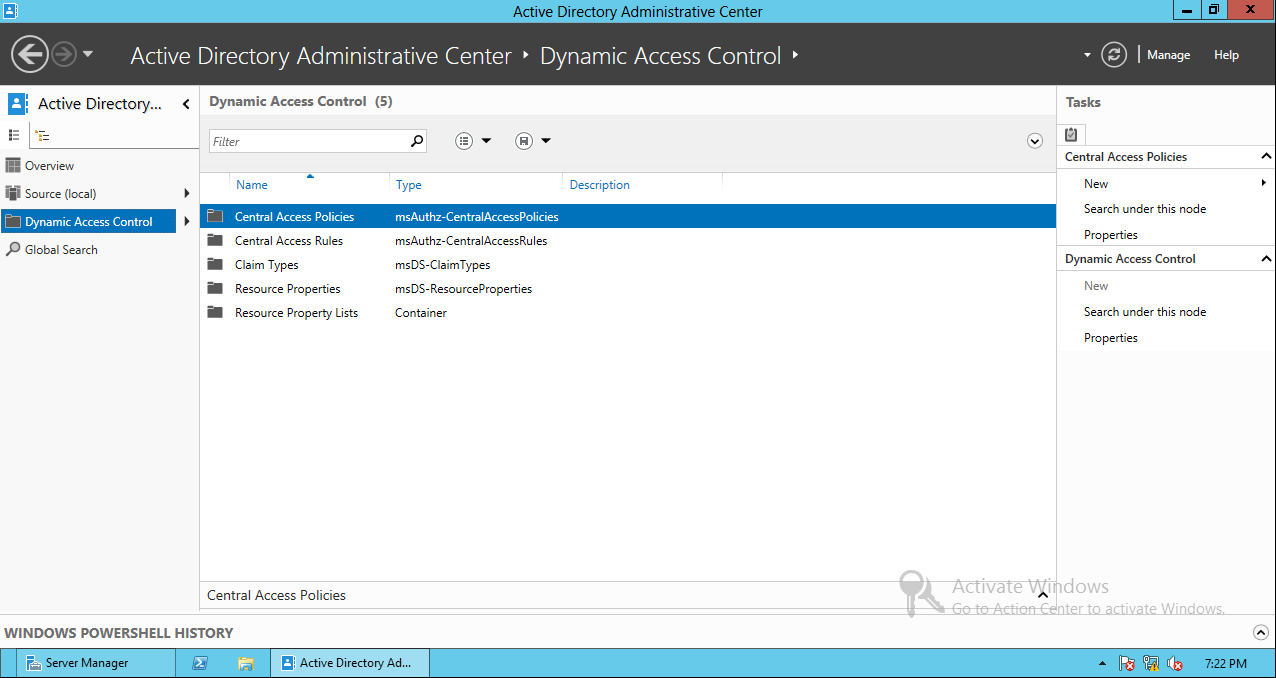Collapse the Central Access Policies task group
The height and width of the screenshot is (678, 1276).
coord(1267,156)
